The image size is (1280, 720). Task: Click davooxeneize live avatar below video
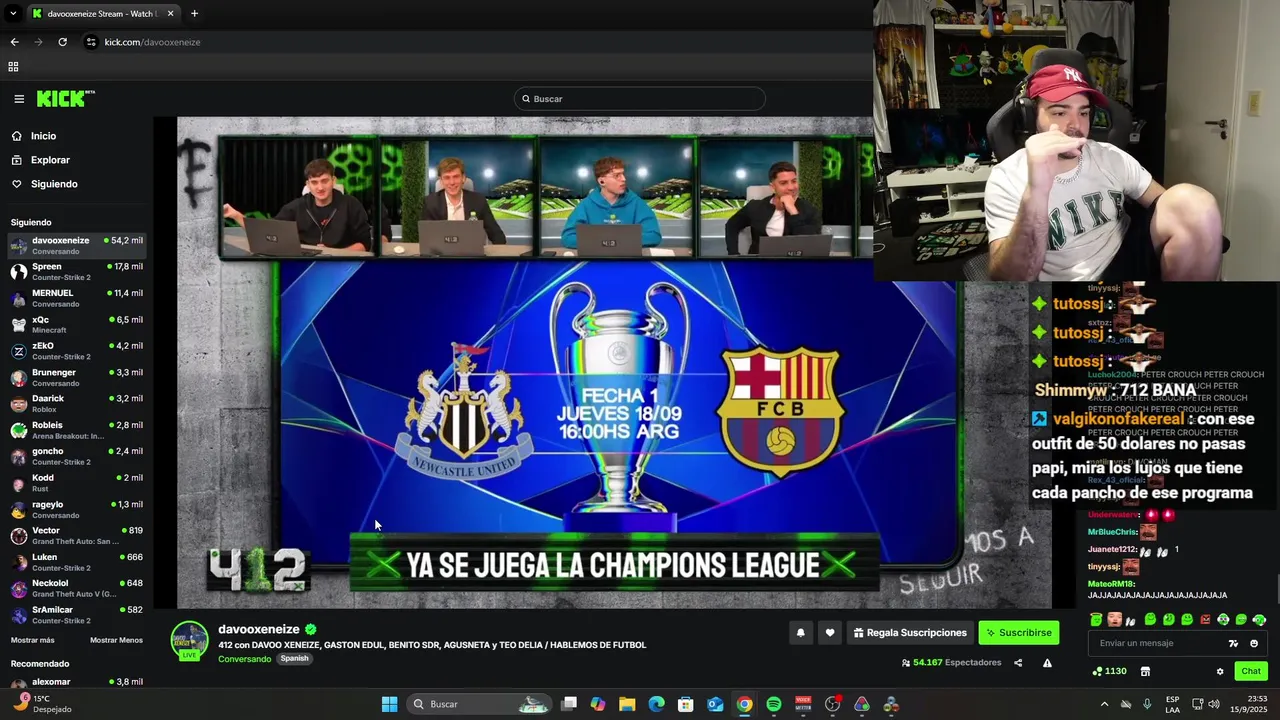(189, 641)
